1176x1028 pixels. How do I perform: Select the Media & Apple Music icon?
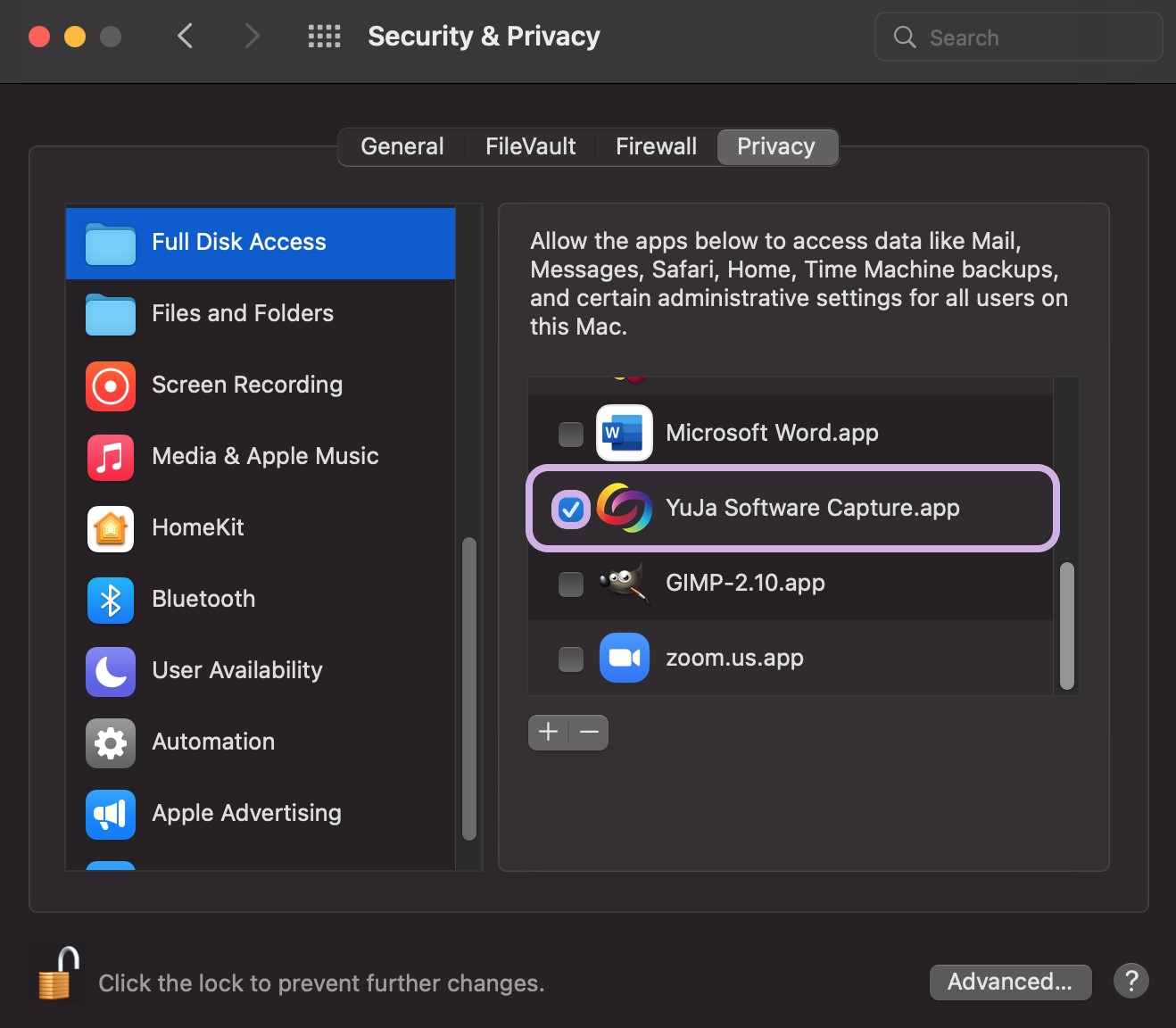click(x=111, y=457)
